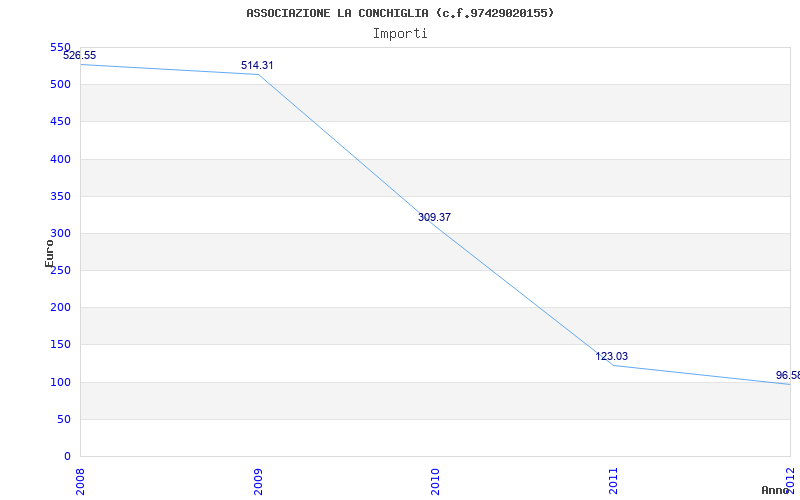Image resolution: width=800 pixels, height=500 pixels.
Task: Click the 550 y-axis tick label
Action: pyautogui.click(x=60, y=47)
